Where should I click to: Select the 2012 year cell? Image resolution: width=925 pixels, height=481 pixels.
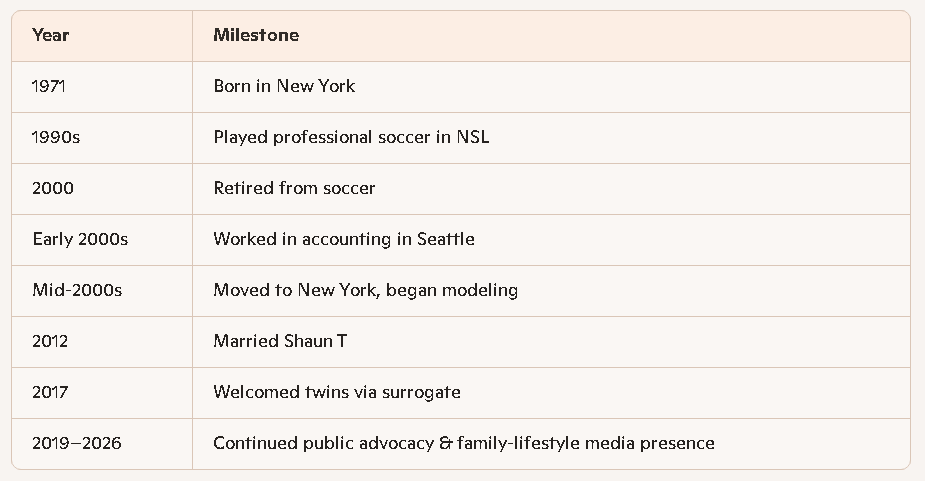pos(50,341)
